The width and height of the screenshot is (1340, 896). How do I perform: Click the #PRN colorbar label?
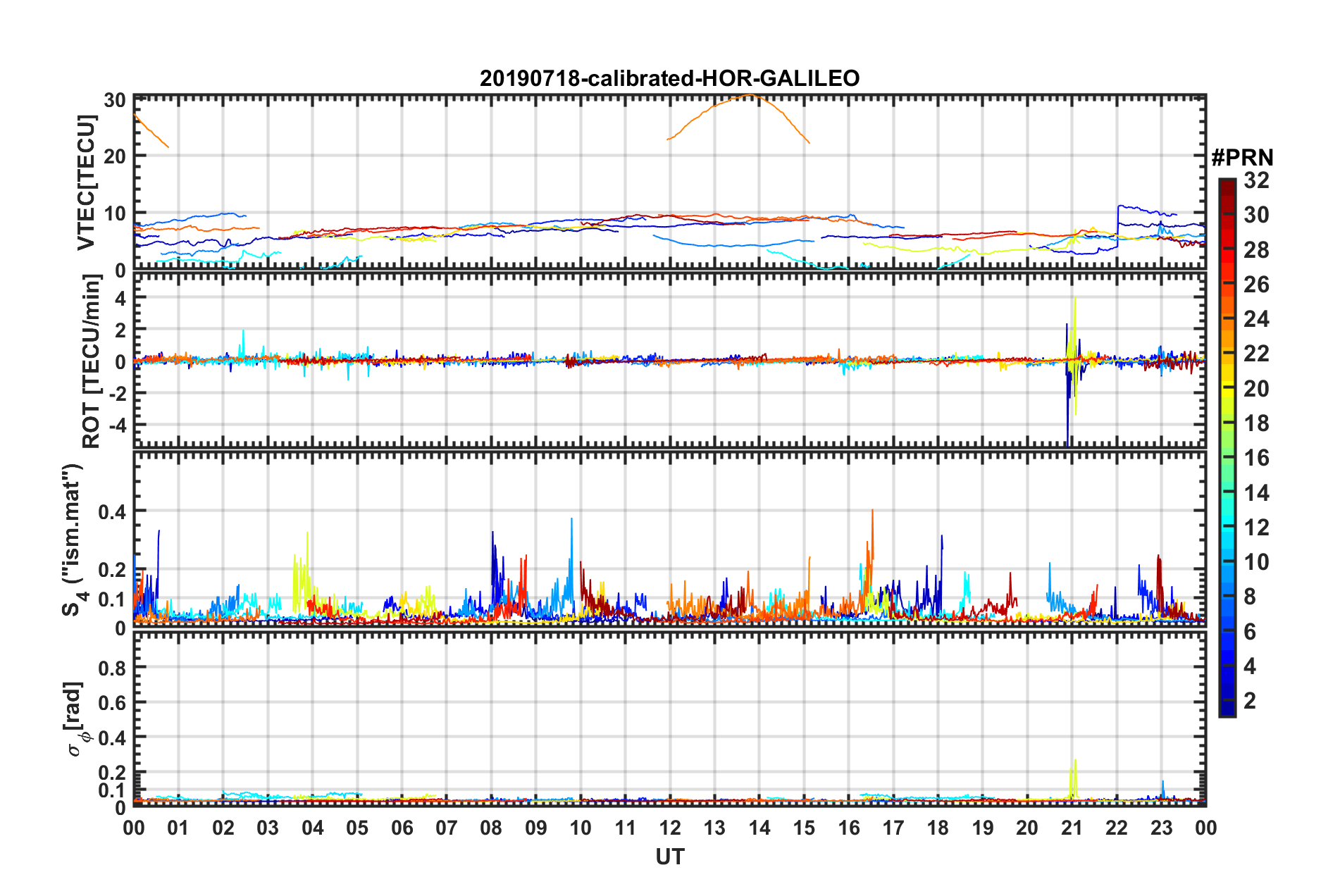(1242, 157)
